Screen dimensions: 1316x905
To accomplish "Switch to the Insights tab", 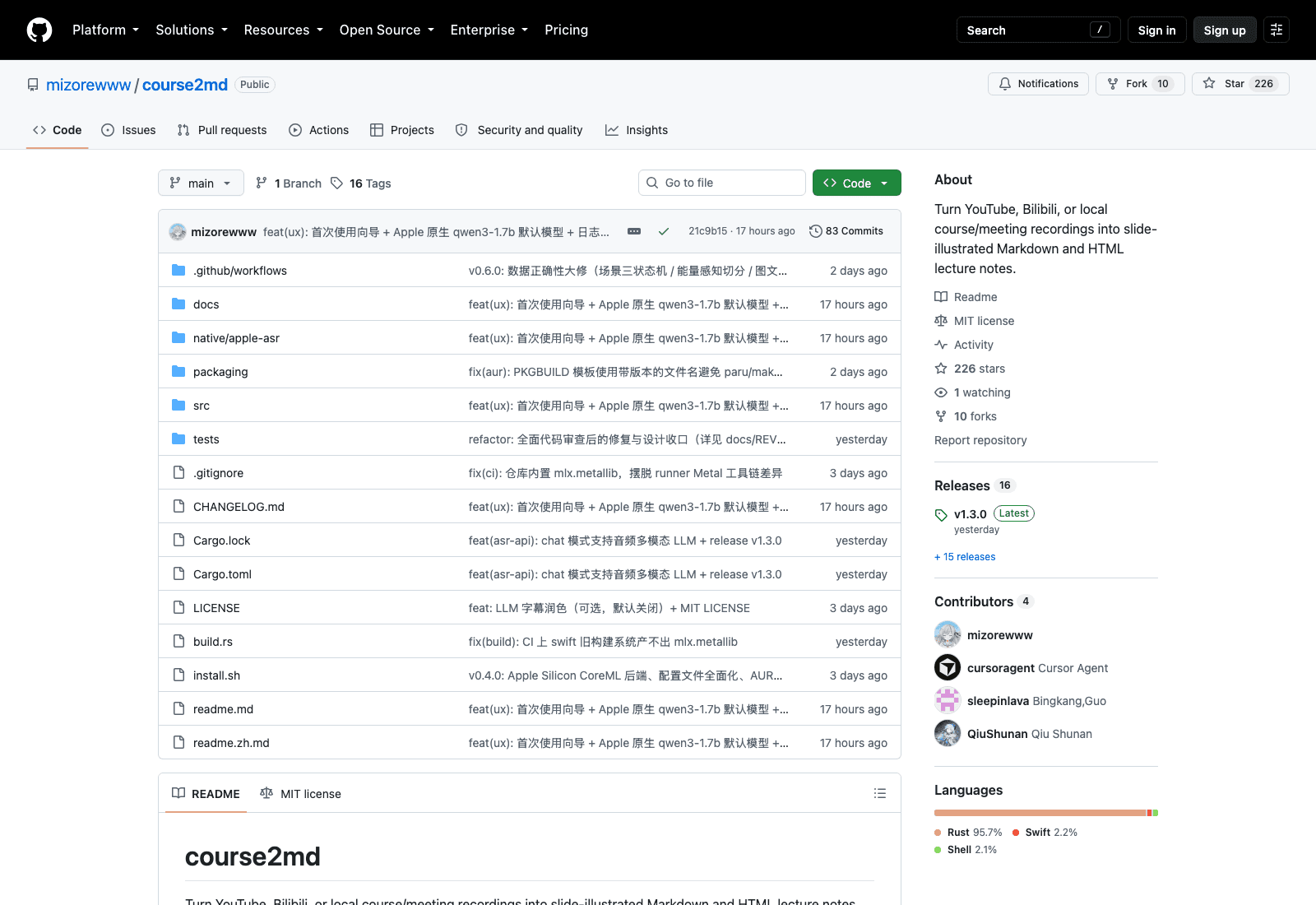I will (637, 130).
